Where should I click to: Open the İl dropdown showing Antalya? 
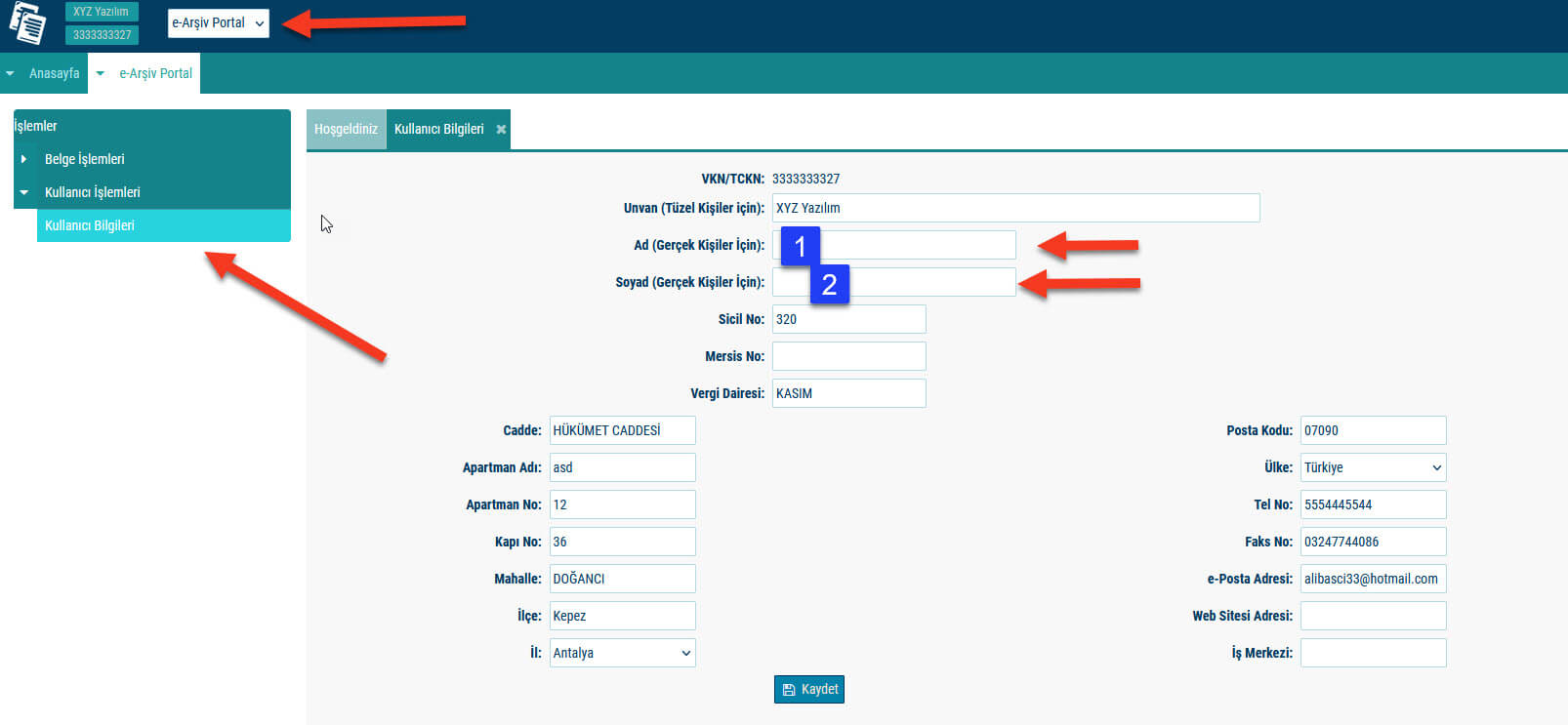click(x=622, y=653)
